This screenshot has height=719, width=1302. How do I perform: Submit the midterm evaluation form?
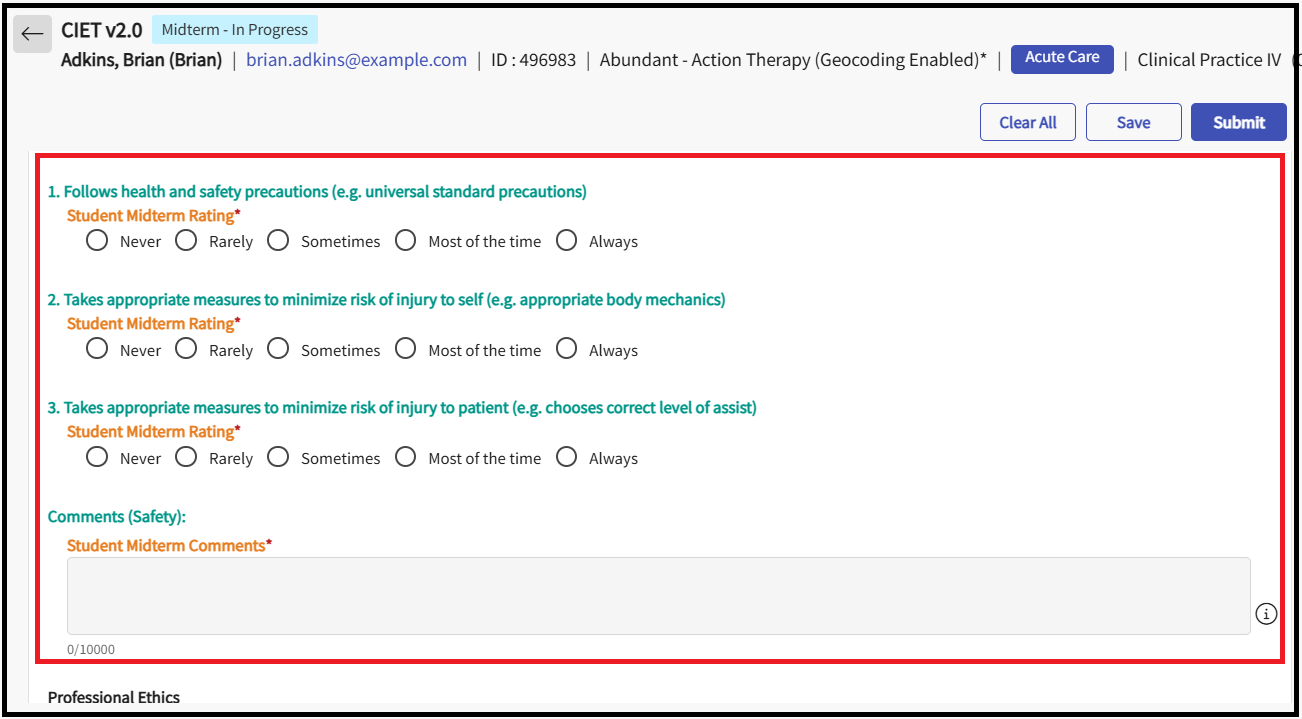click(x=1238, y=122)
